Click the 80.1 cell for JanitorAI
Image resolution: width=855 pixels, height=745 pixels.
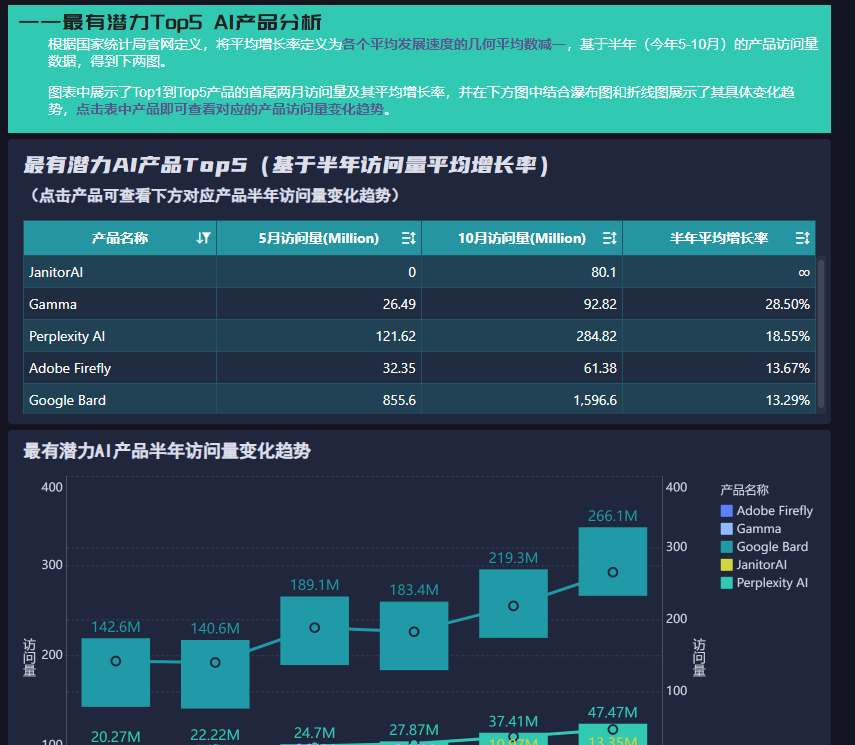522,272
